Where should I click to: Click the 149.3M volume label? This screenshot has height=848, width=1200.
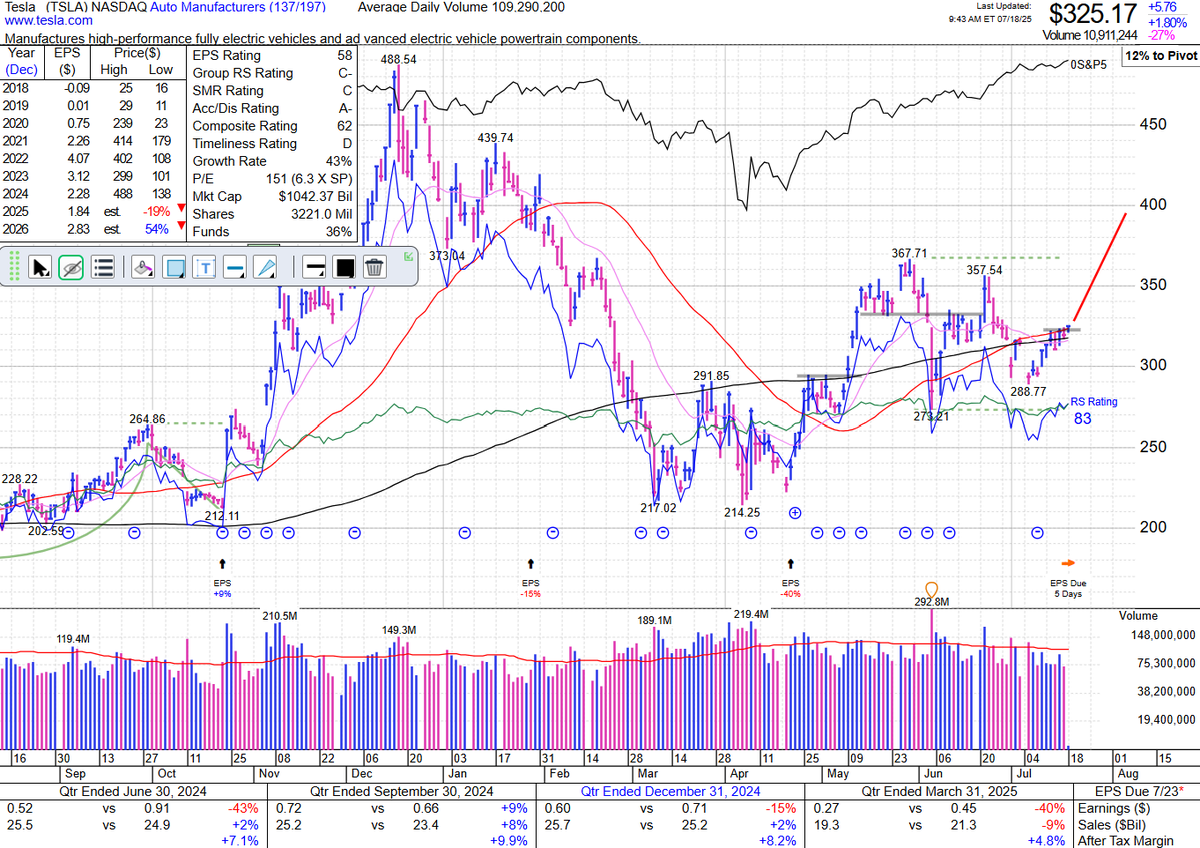(398, 630)
